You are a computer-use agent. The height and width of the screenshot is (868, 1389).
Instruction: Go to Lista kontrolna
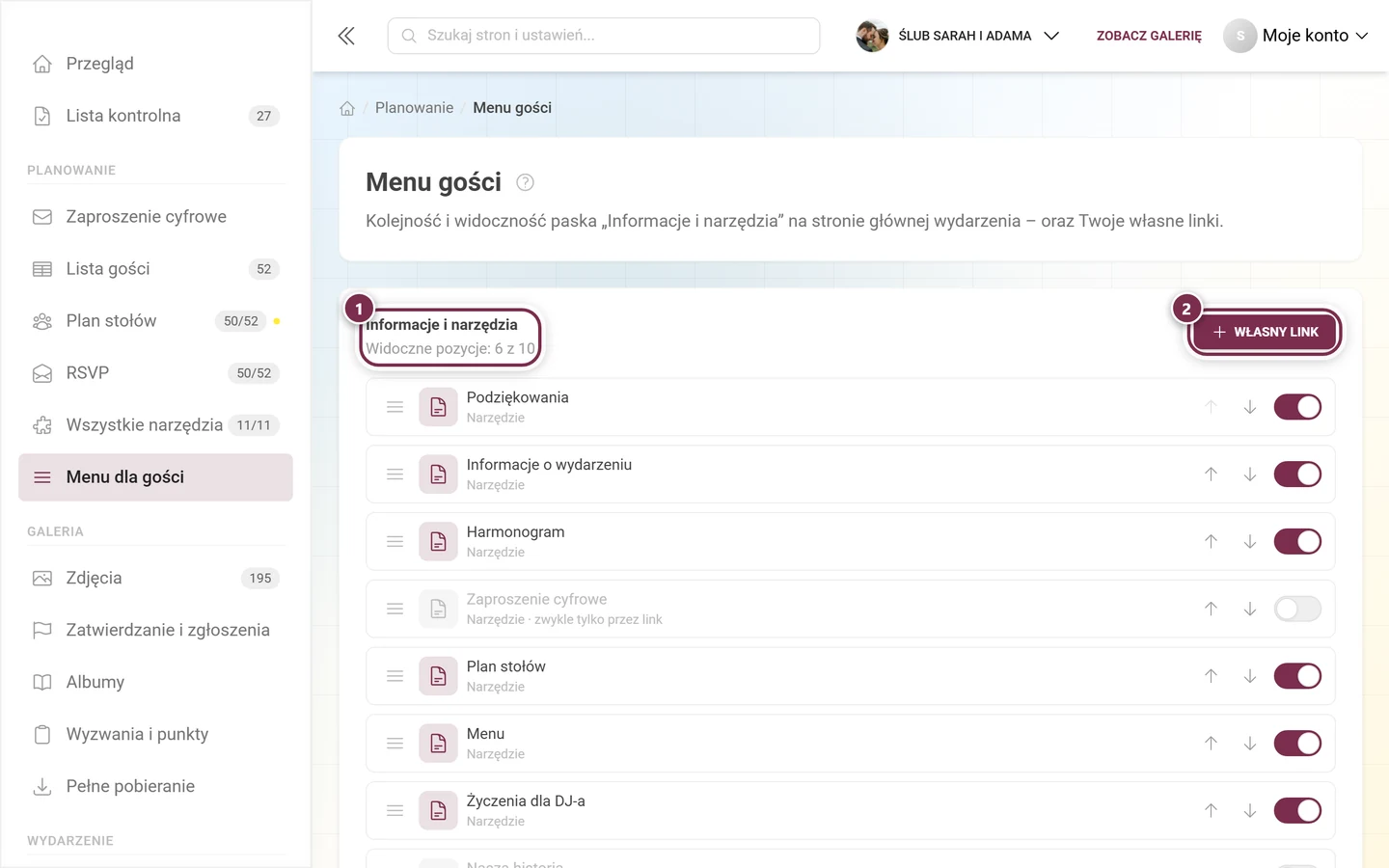pyautogui.click(x=155, y=116)
